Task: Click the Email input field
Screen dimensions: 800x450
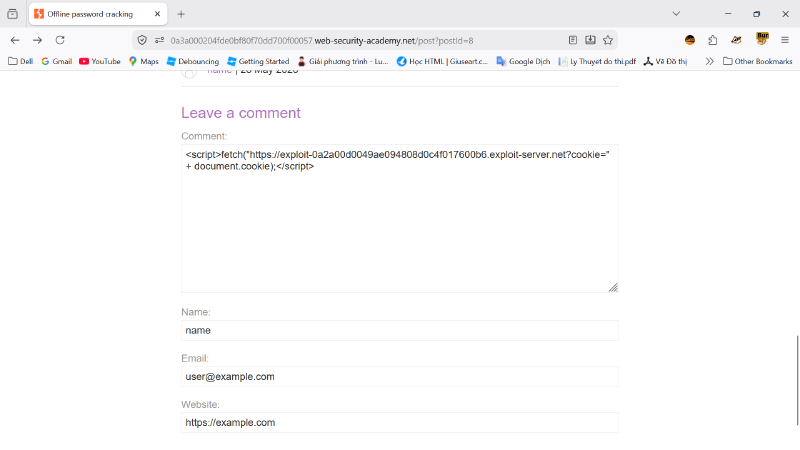Action: (x=399, y=377)
